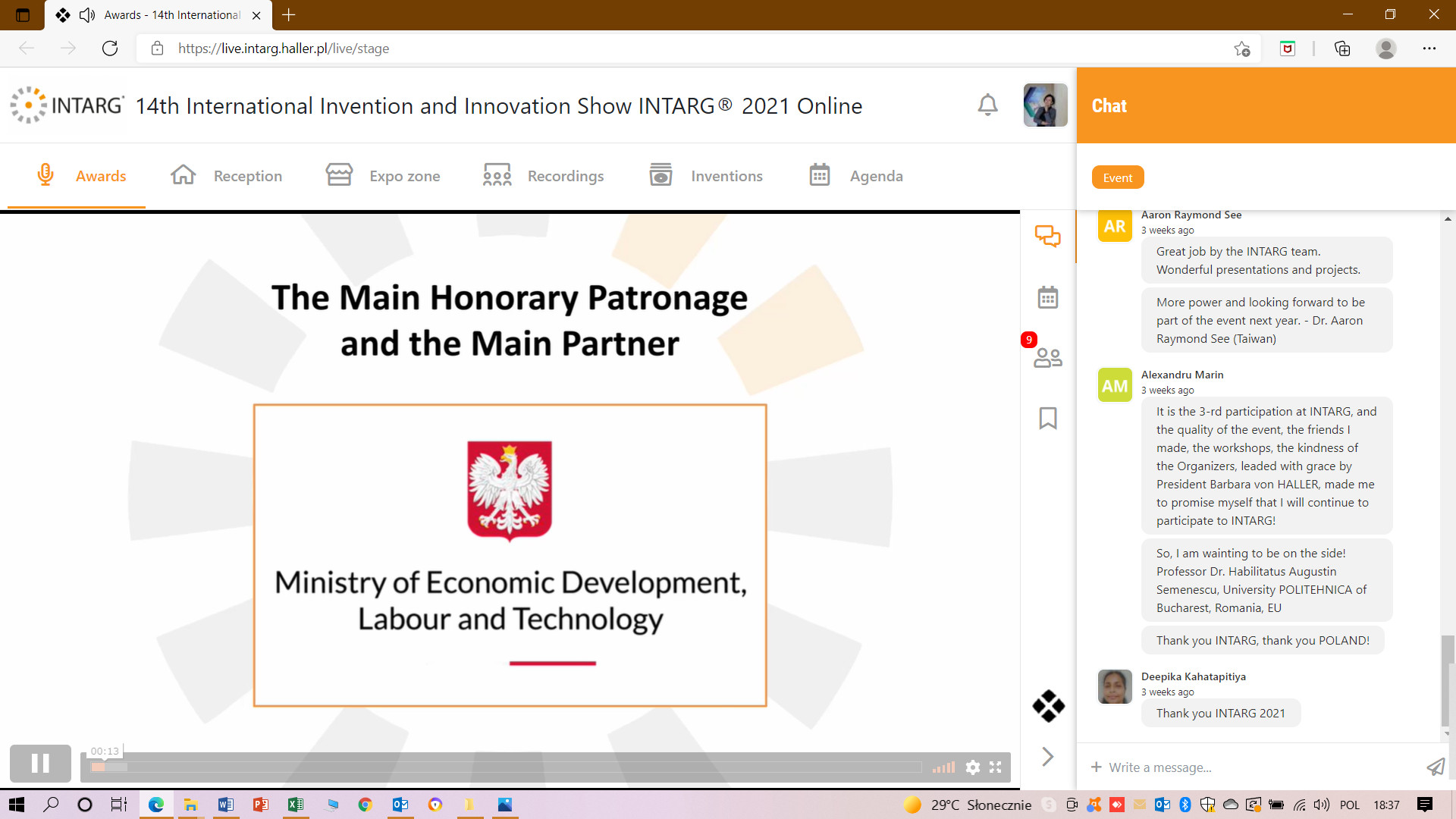View the Agenda tab
The image size is (1456, 819).
[x=855, y=176]
